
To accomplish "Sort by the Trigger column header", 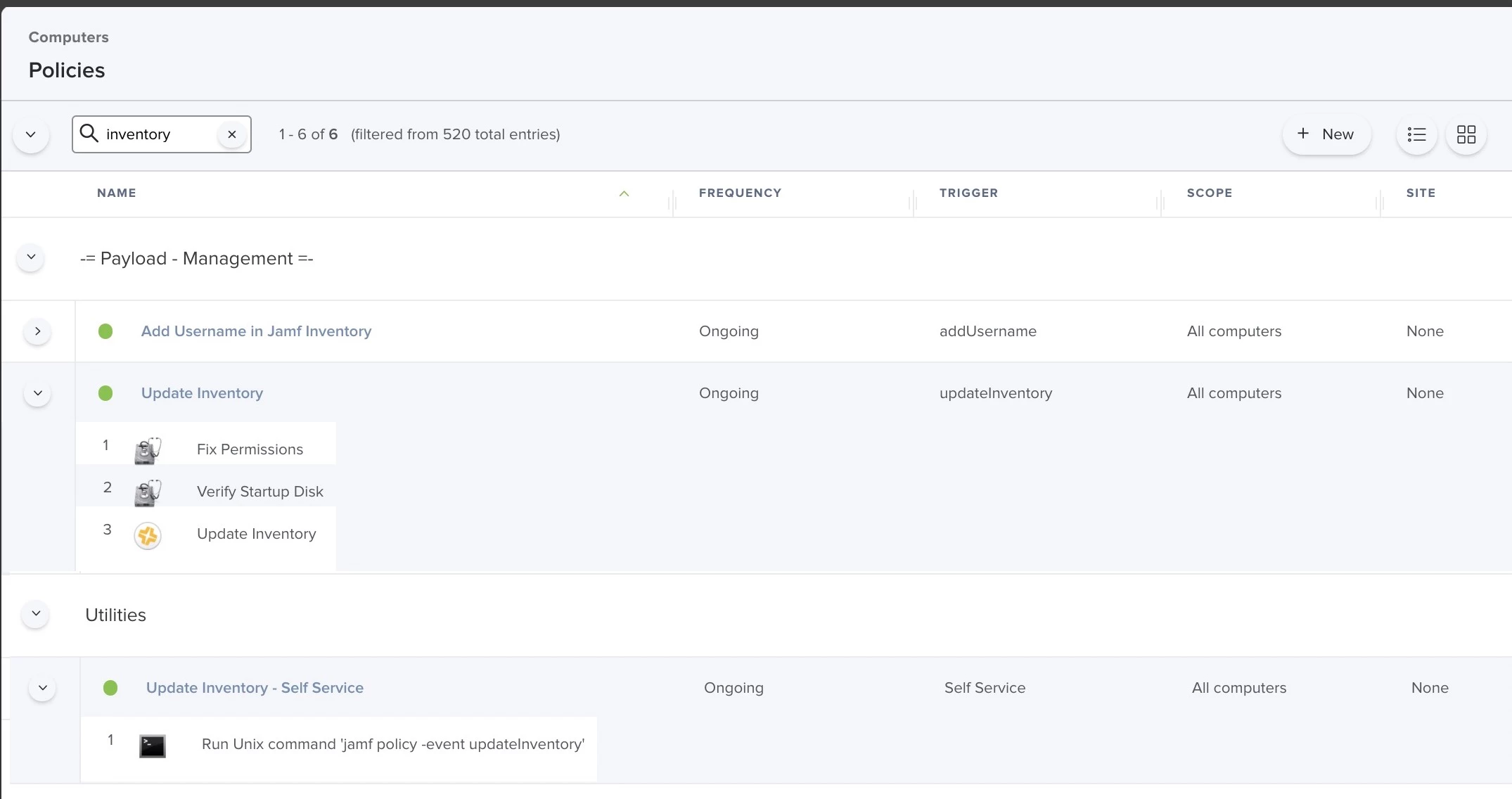I will click(968, 193).
